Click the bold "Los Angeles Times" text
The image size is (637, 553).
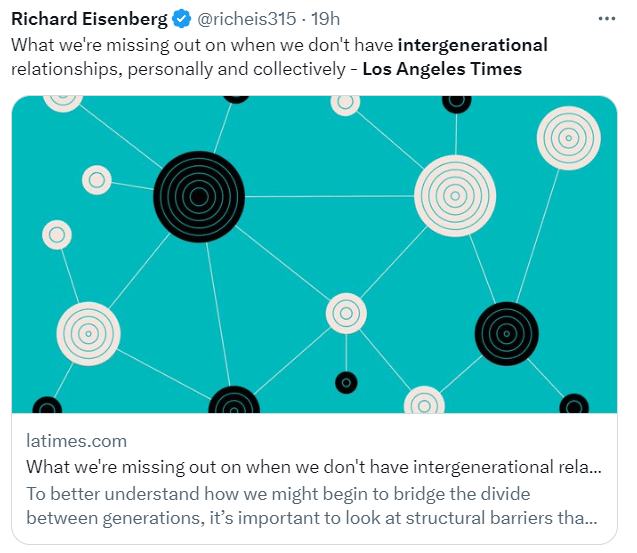[441, 69]
